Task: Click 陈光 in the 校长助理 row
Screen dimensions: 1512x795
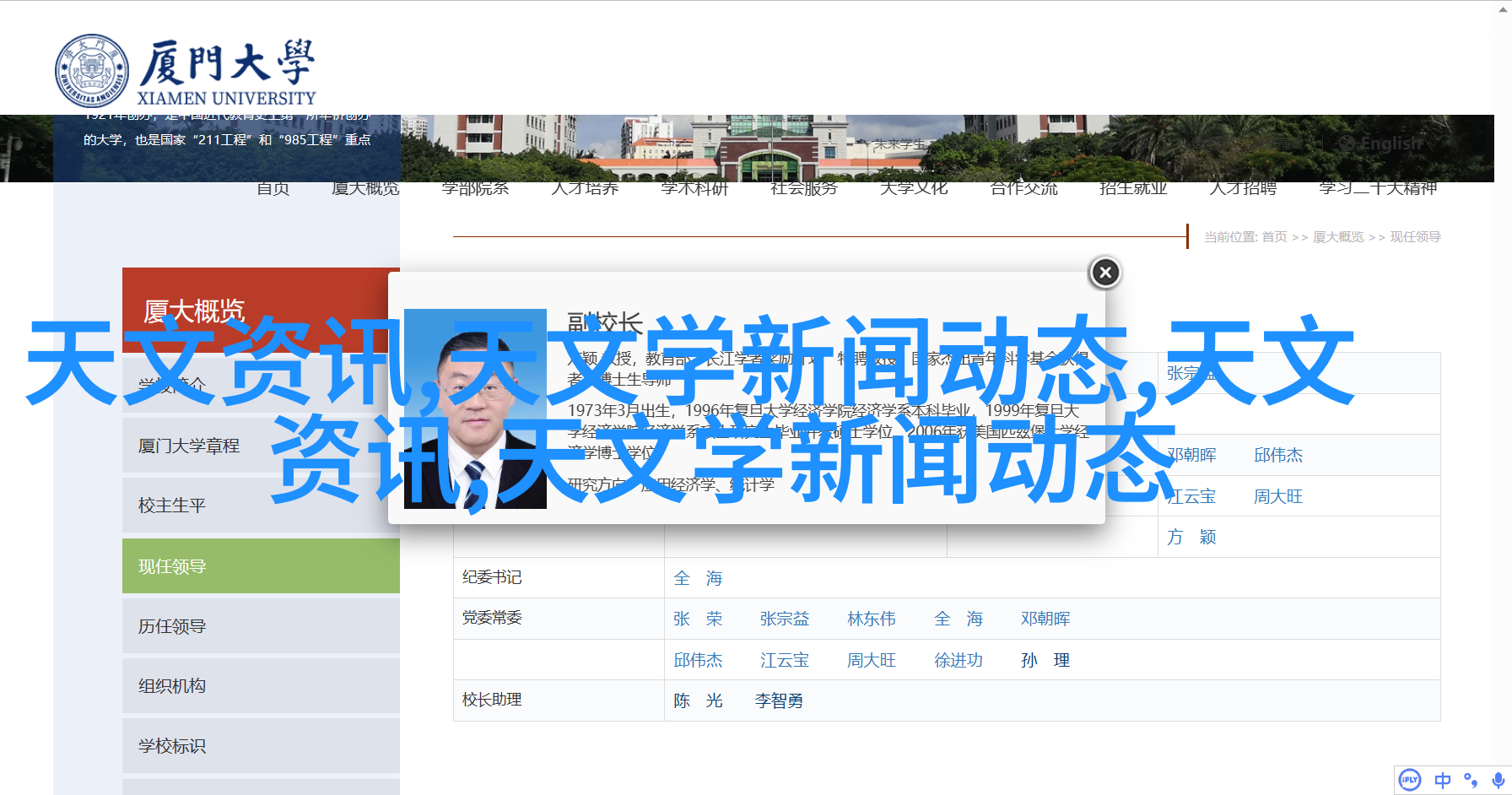Action: [x=698, y=700]
